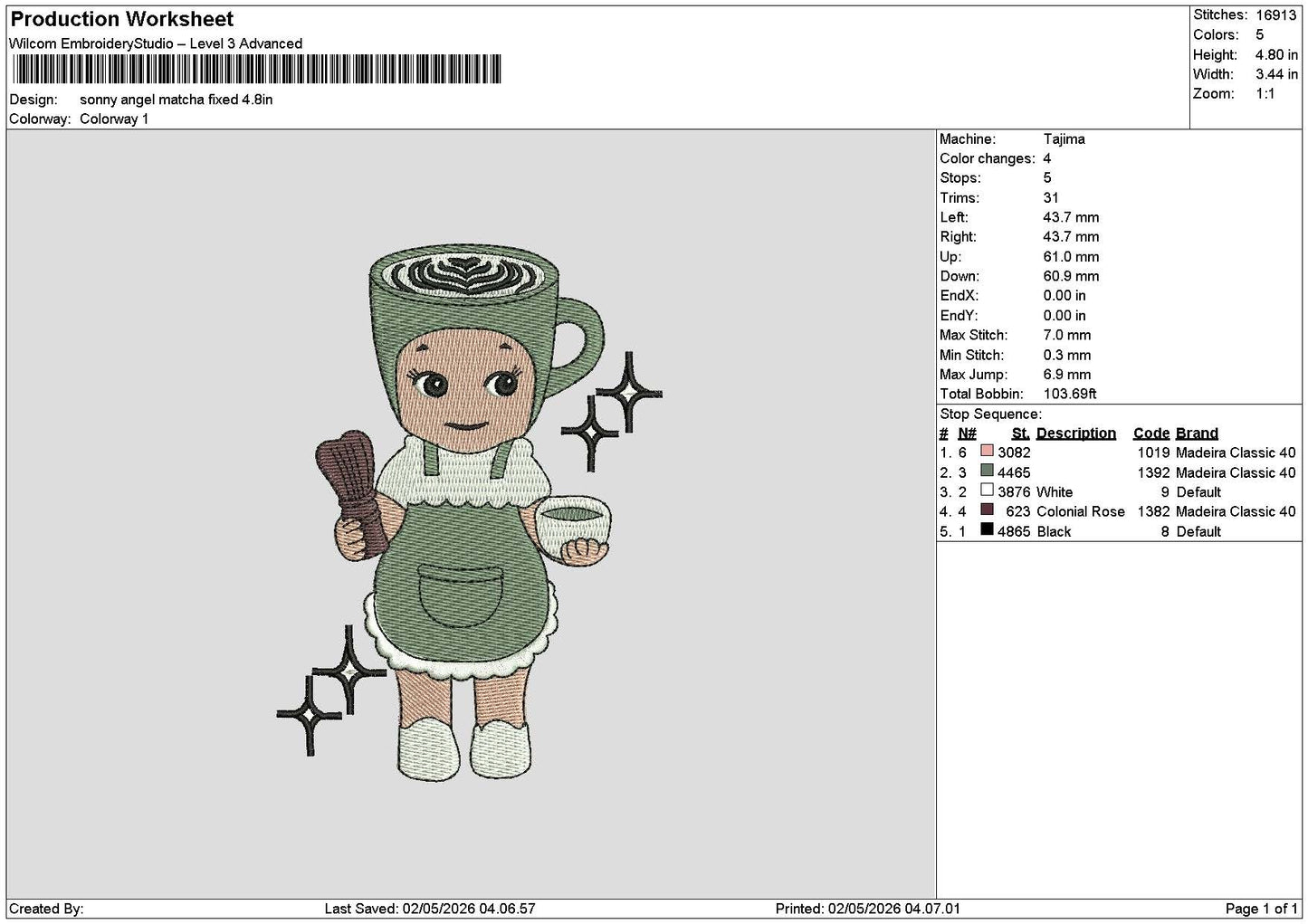Screen dimensions: 1308x924
Task: Click code '1019' in stop row 1
Action: [x=1154, y=452]
